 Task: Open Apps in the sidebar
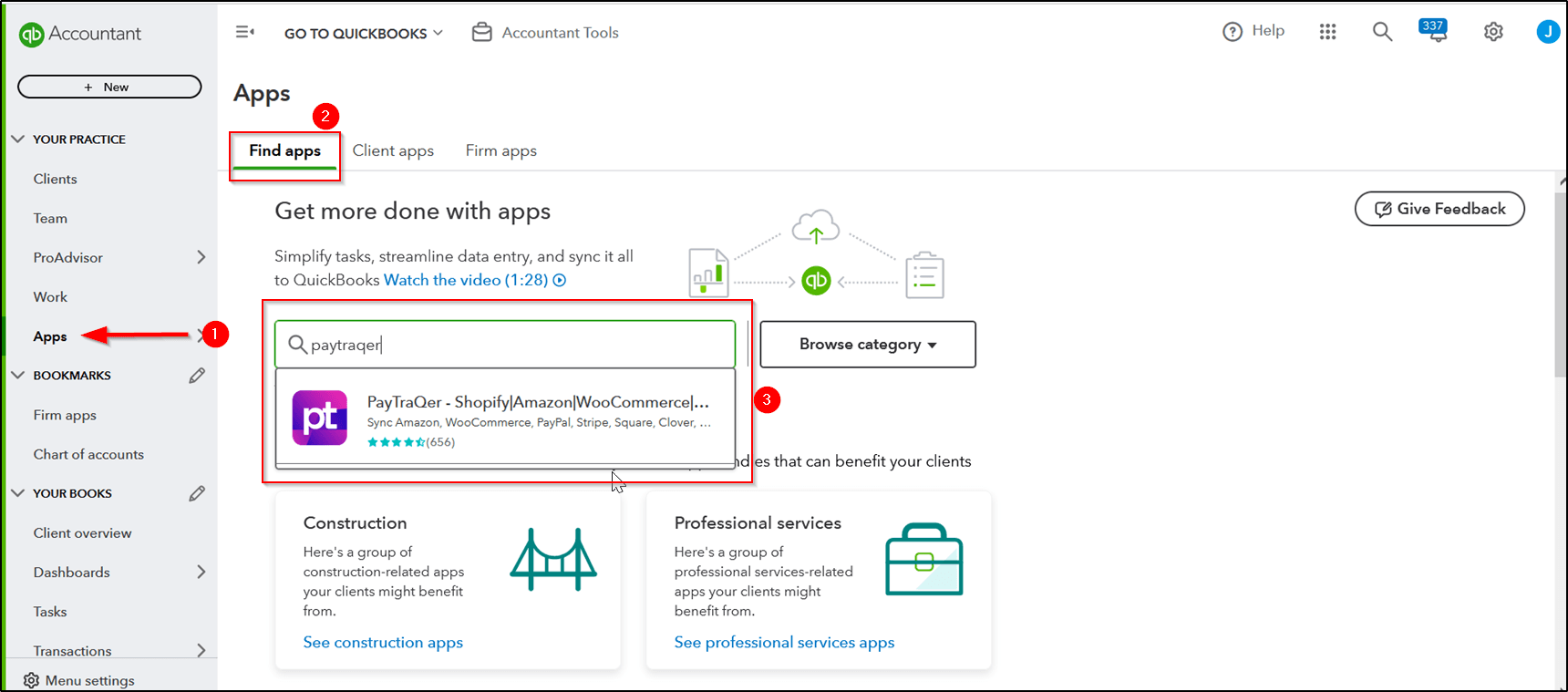50,336
